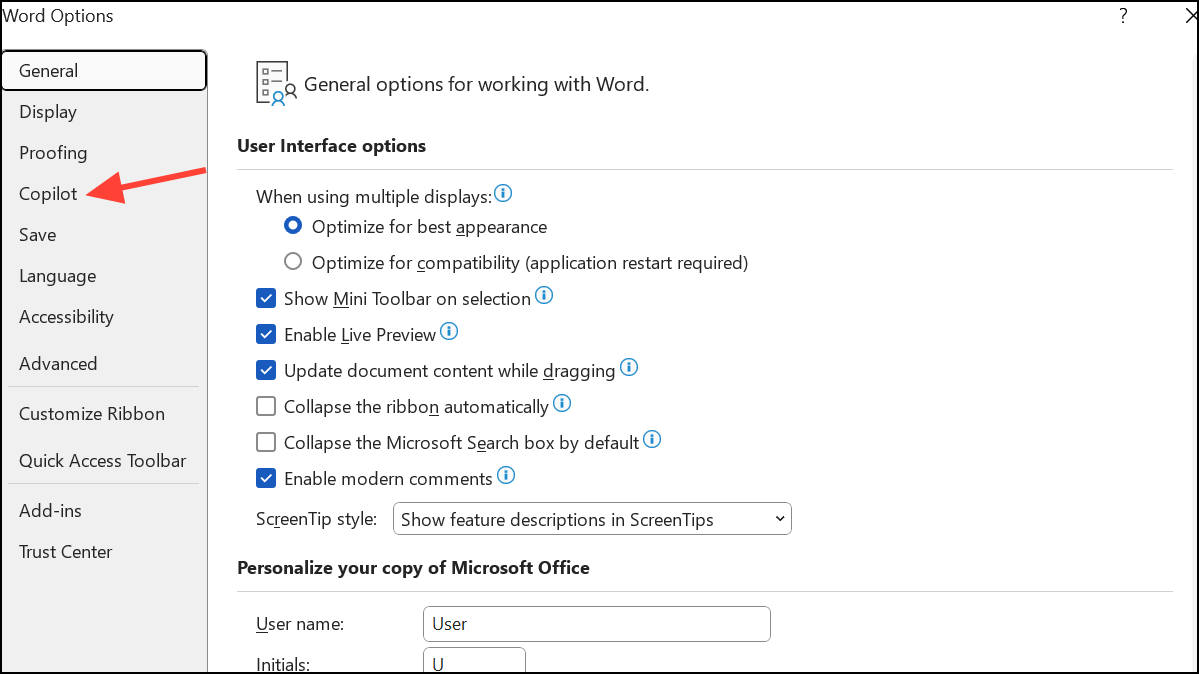
Task: Click info icon beside Microsoft Search box option
Action: 652,439
